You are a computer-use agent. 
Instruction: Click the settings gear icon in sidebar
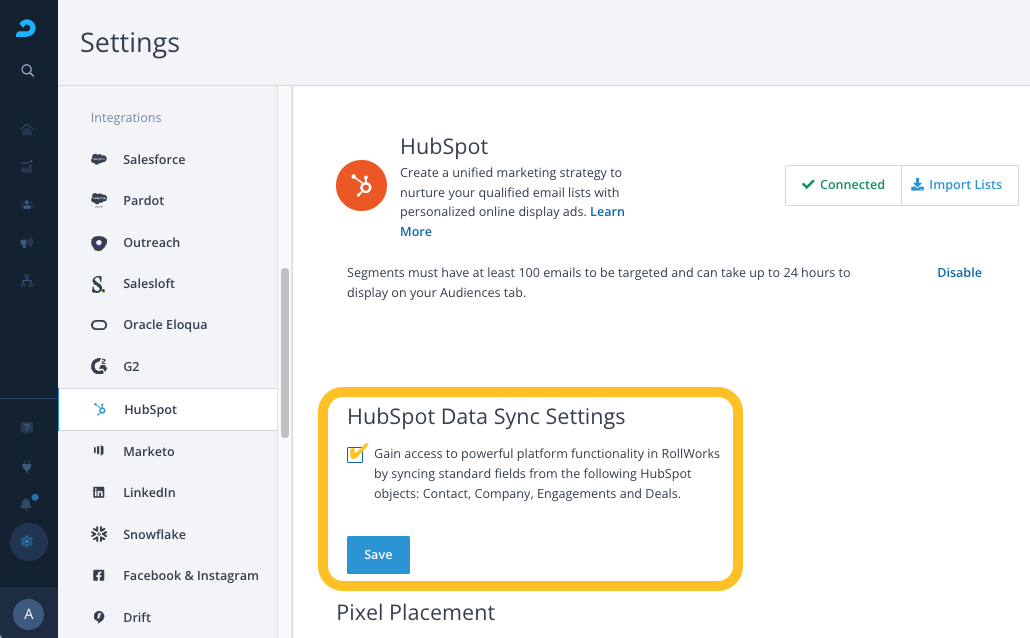point(27,542)
